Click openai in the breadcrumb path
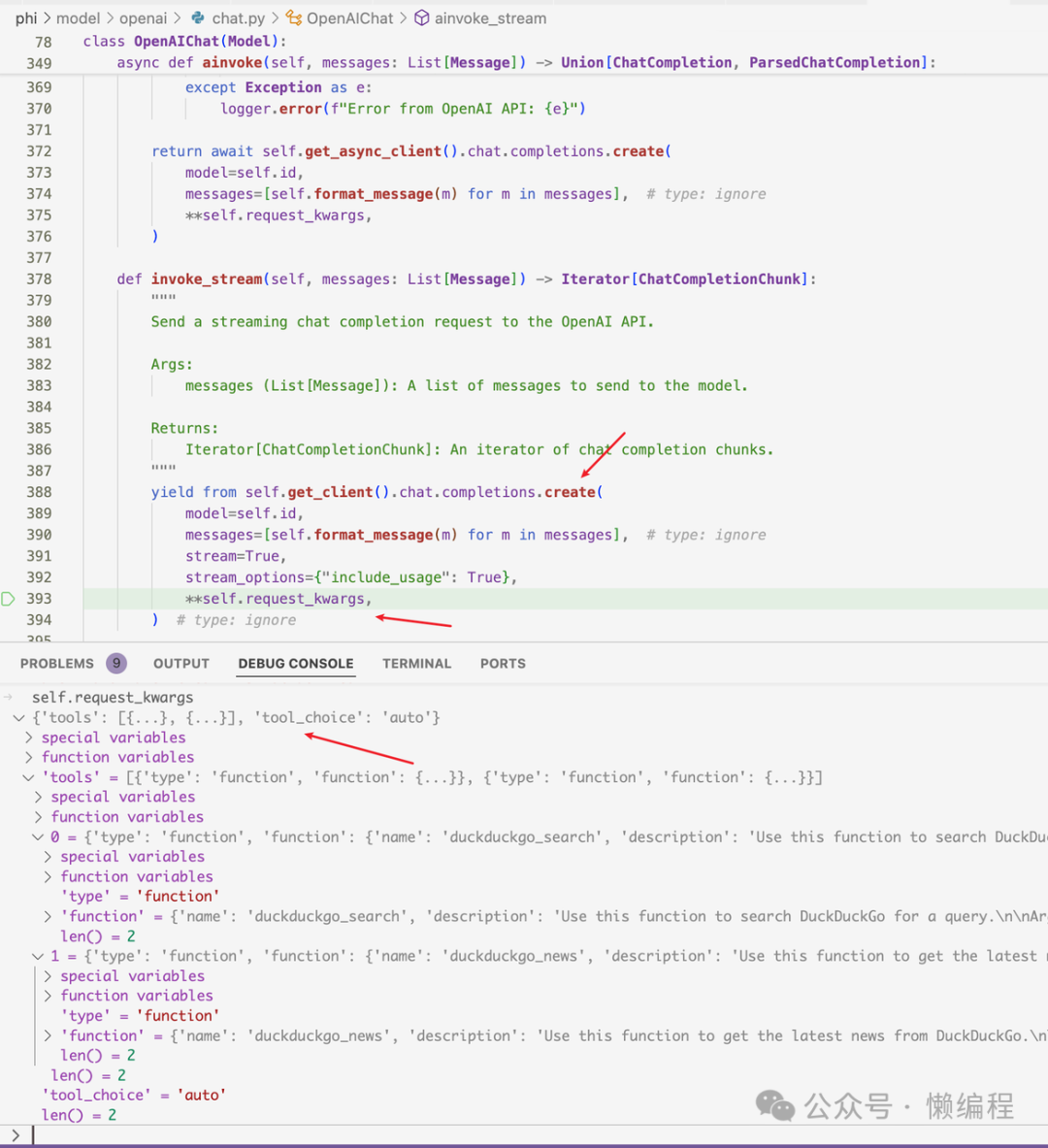 coord(144,17)
